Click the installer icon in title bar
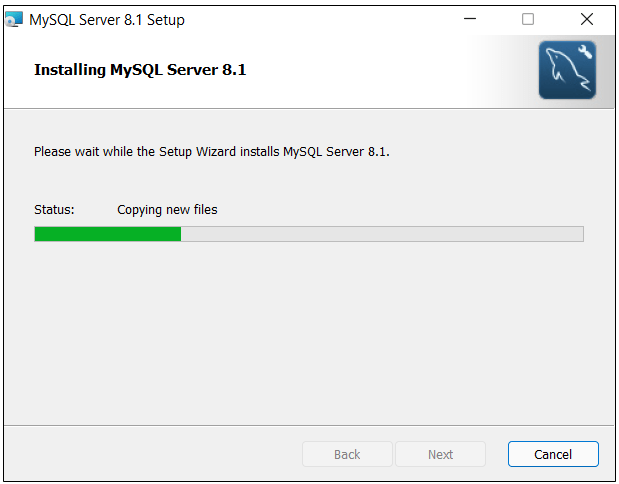The height and width of the screenshot is (484, 619). [x=14, y=19]
